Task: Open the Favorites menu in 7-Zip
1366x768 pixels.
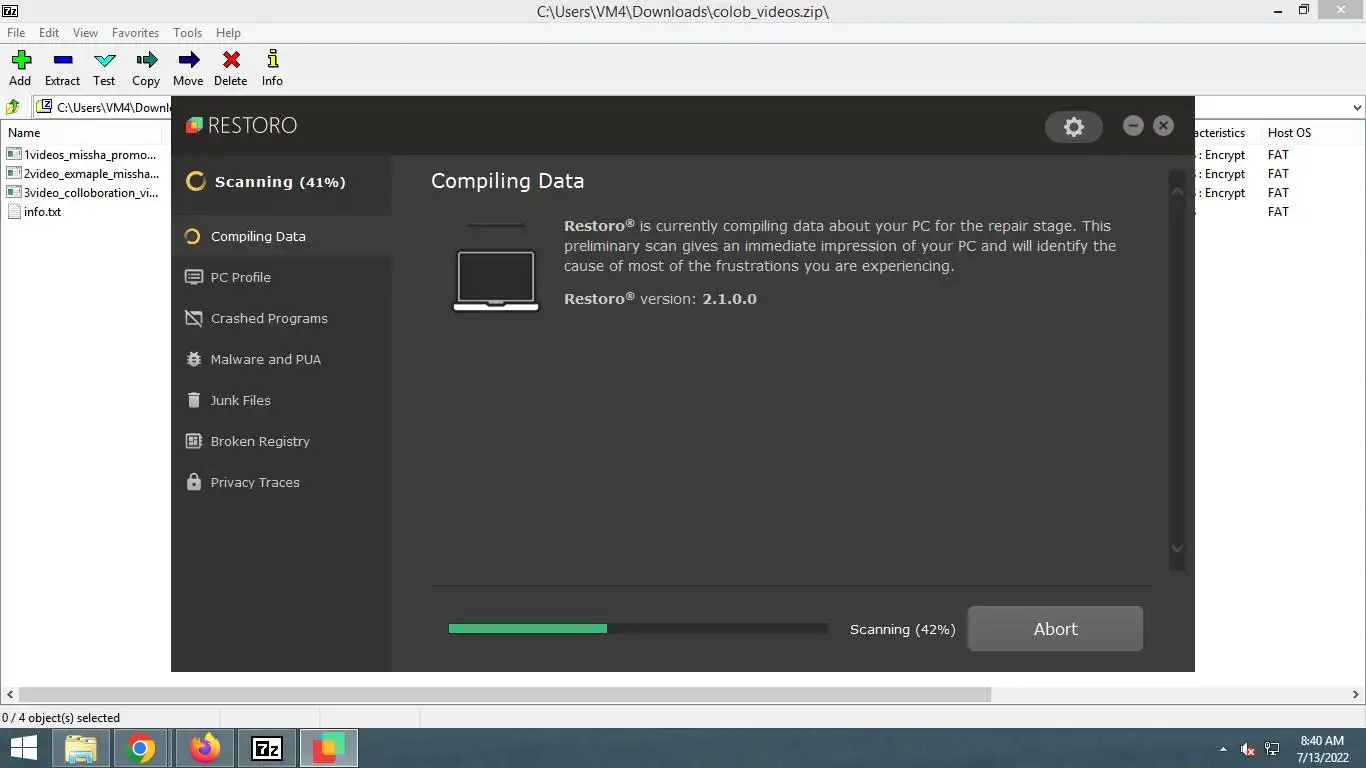Action: click(135, 33)
